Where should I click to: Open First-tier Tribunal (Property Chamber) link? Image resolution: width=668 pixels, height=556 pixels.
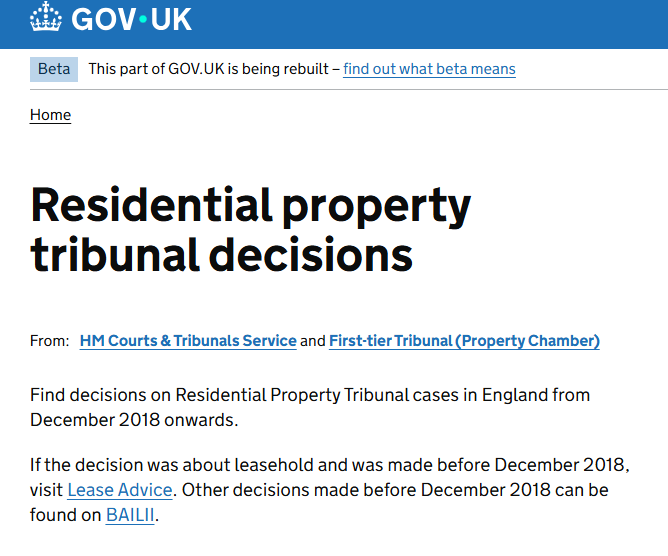(x=464, y=341)
